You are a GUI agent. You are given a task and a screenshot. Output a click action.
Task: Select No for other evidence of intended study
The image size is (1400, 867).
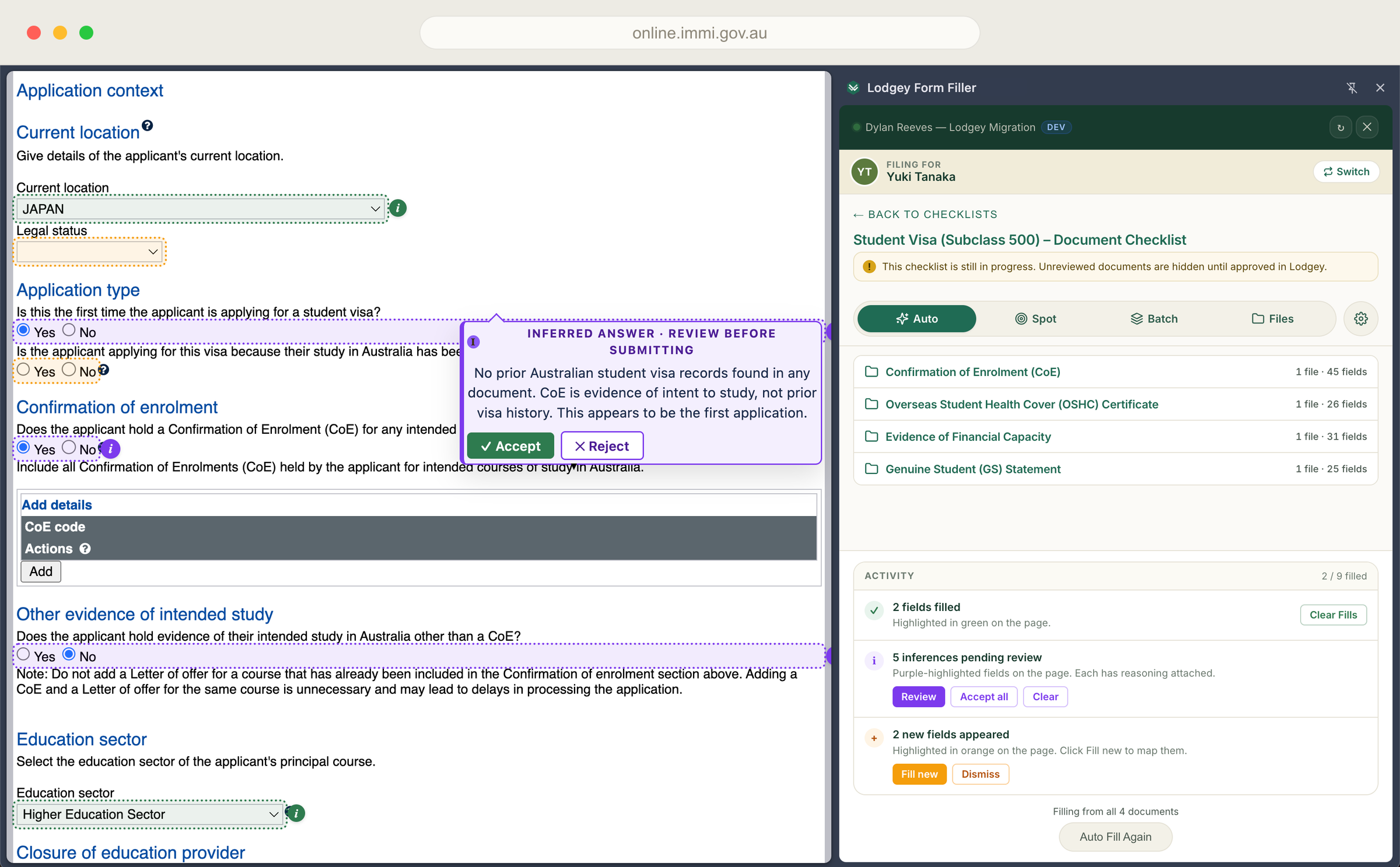coord(69,654)
